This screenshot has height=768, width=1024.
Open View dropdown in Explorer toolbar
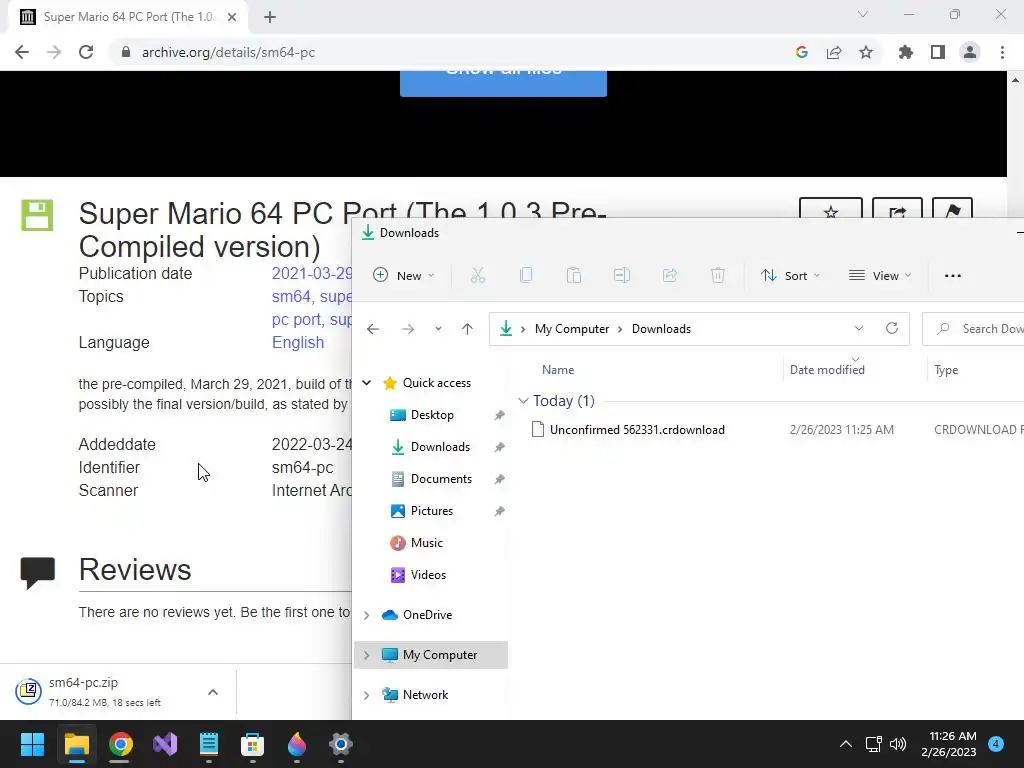click(880, 276)
